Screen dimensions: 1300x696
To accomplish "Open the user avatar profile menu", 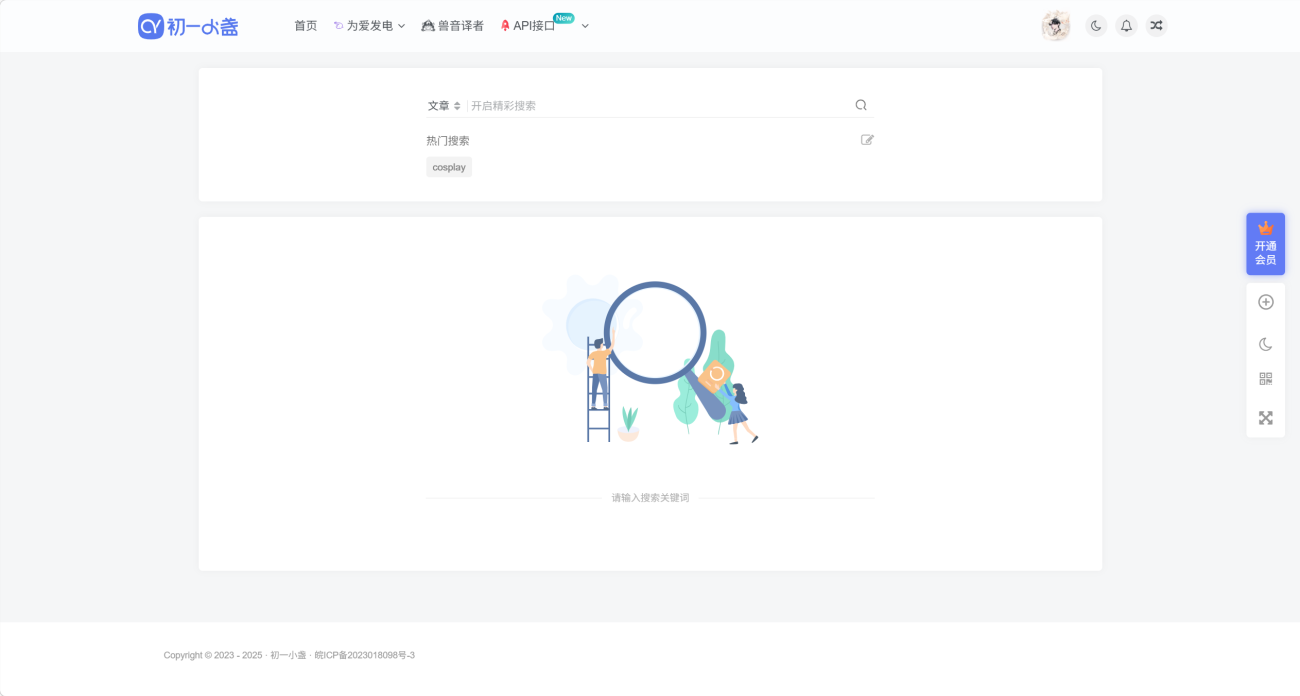I will [x=1055, y=26].
